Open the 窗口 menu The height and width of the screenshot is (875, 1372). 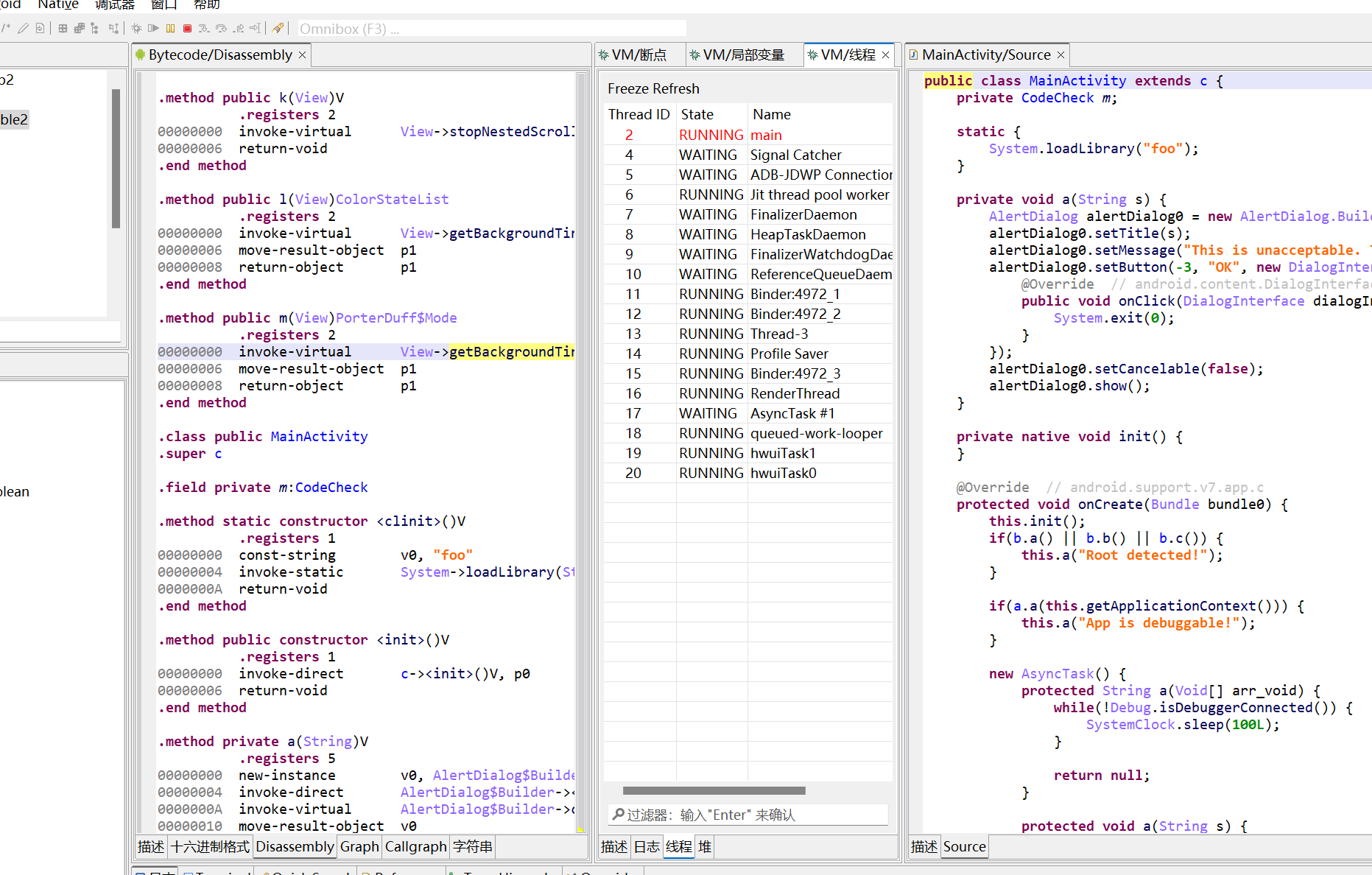163,4
